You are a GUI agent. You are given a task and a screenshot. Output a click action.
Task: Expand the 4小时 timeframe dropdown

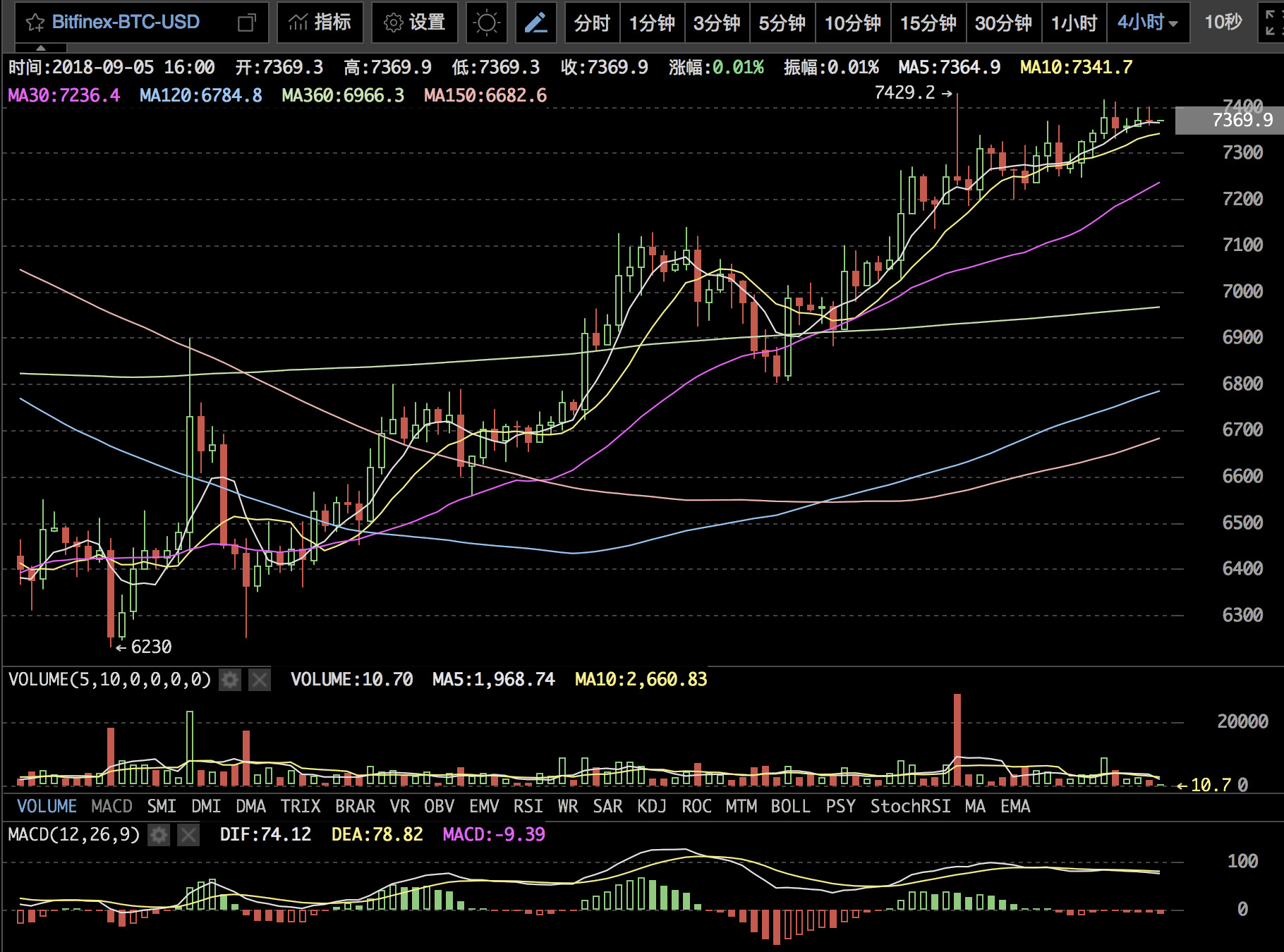pyautogui.click(x=1148, y=23)
